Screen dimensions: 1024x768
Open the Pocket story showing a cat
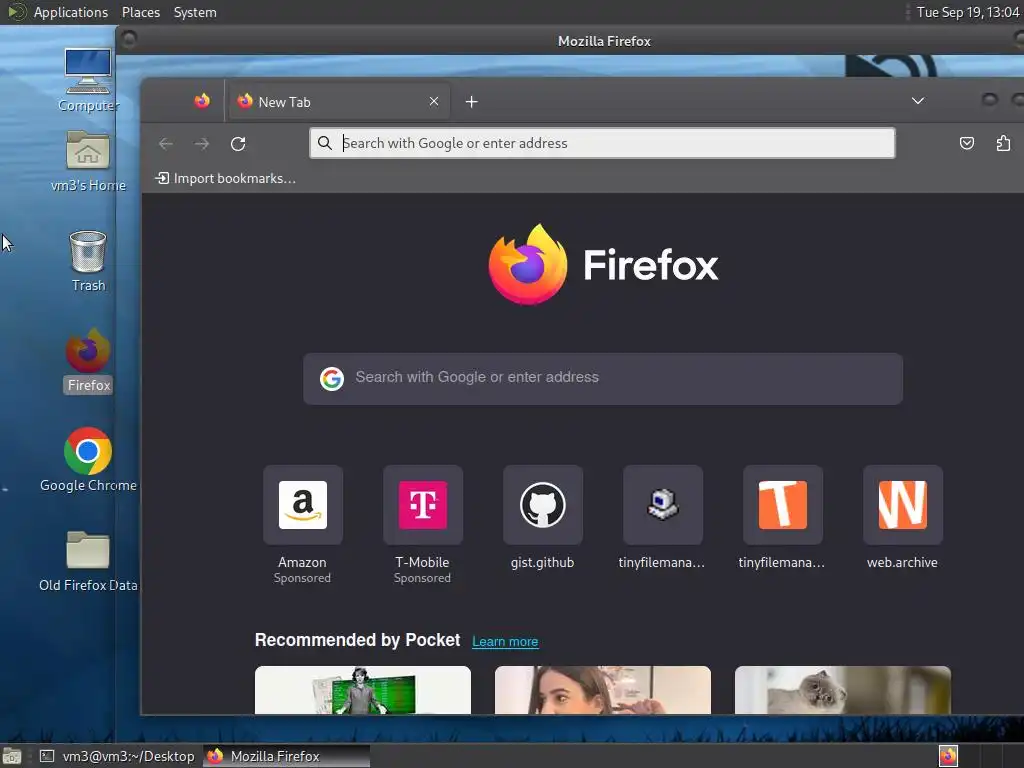coord(842,690)
